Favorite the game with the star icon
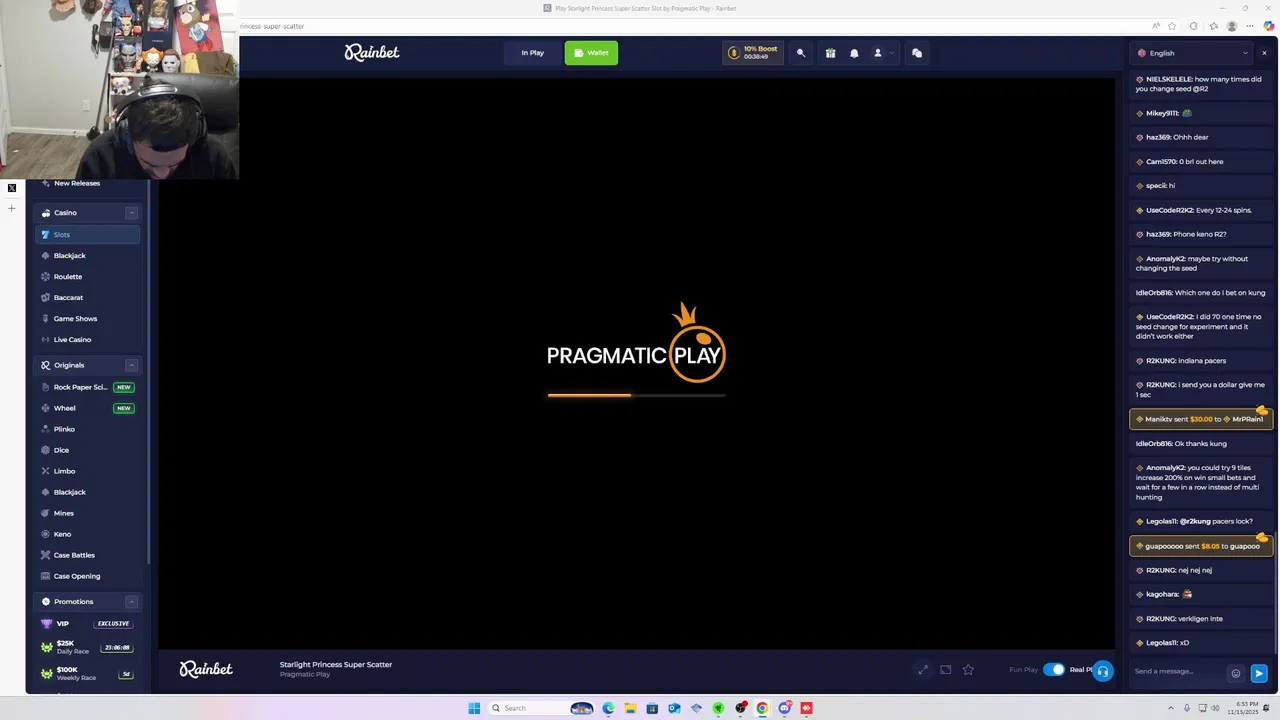 [968, 670]
